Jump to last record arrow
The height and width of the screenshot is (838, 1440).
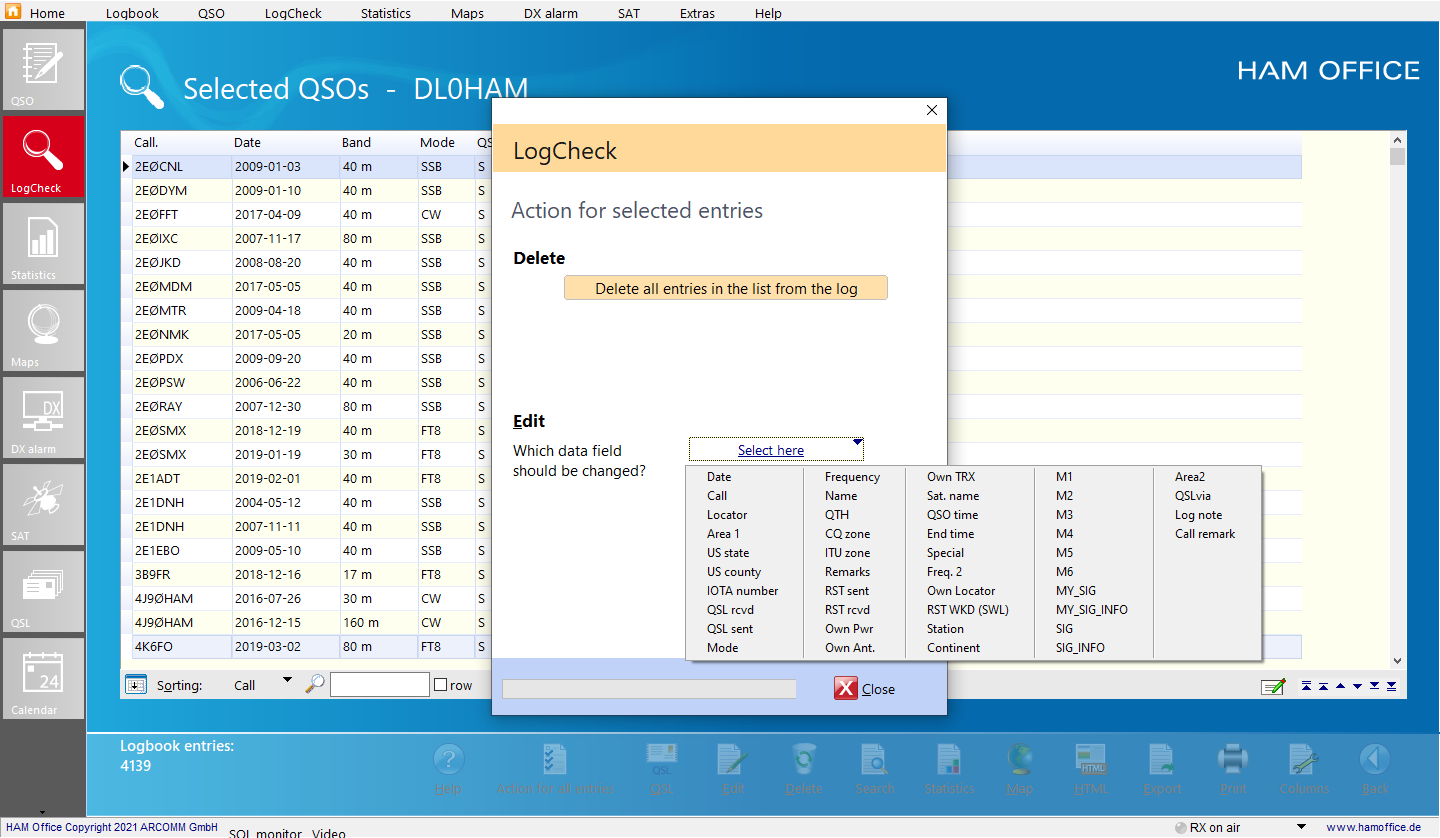click(1391, 685)
